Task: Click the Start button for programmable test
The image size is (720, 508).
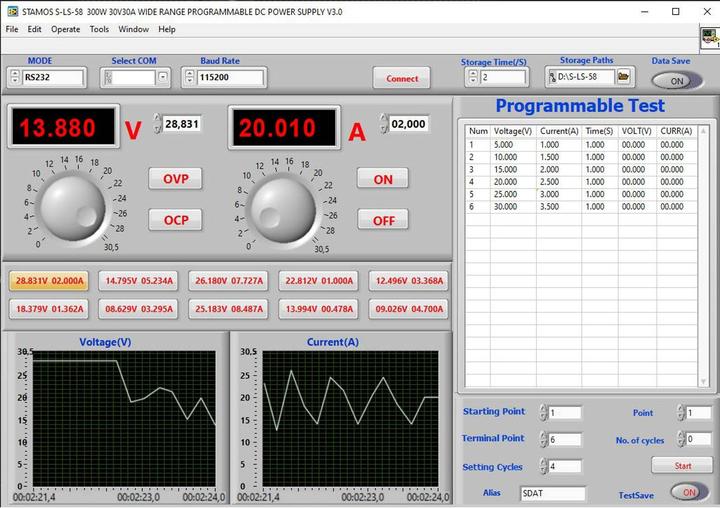Action: coord(682,465)
